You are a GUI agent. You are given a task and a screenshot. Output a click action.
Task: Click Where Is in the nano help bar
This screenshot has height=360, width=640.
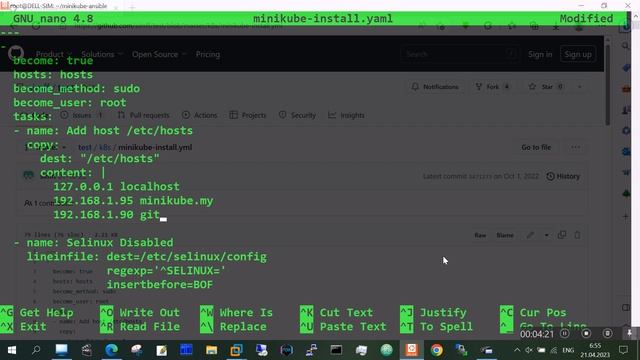[x=236, y=313]
